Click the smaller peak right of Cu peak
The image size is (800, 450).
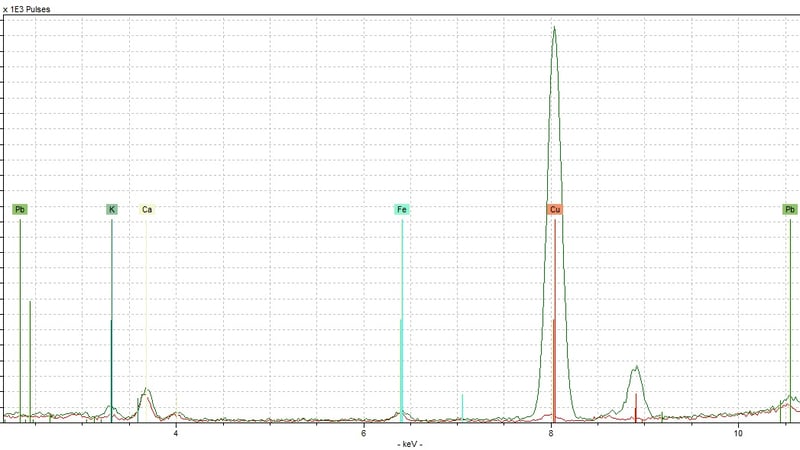coord(635,370)
